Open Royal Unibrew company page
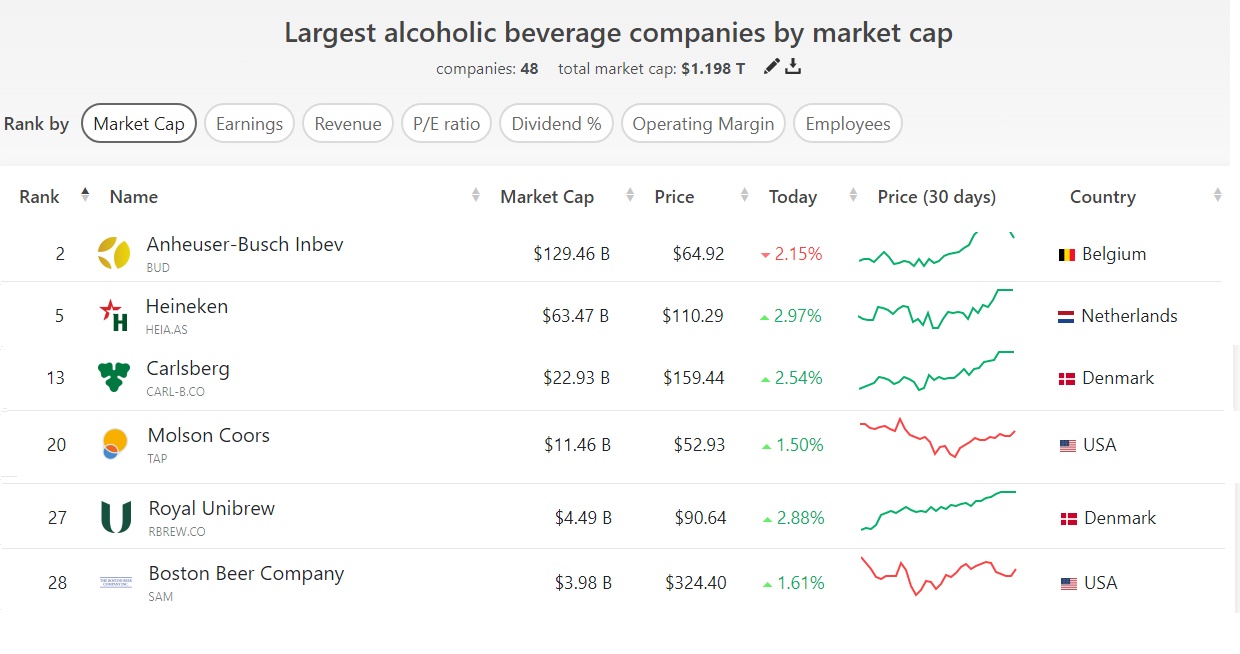The image size is (1240, 654). click(x=212, y=508)
